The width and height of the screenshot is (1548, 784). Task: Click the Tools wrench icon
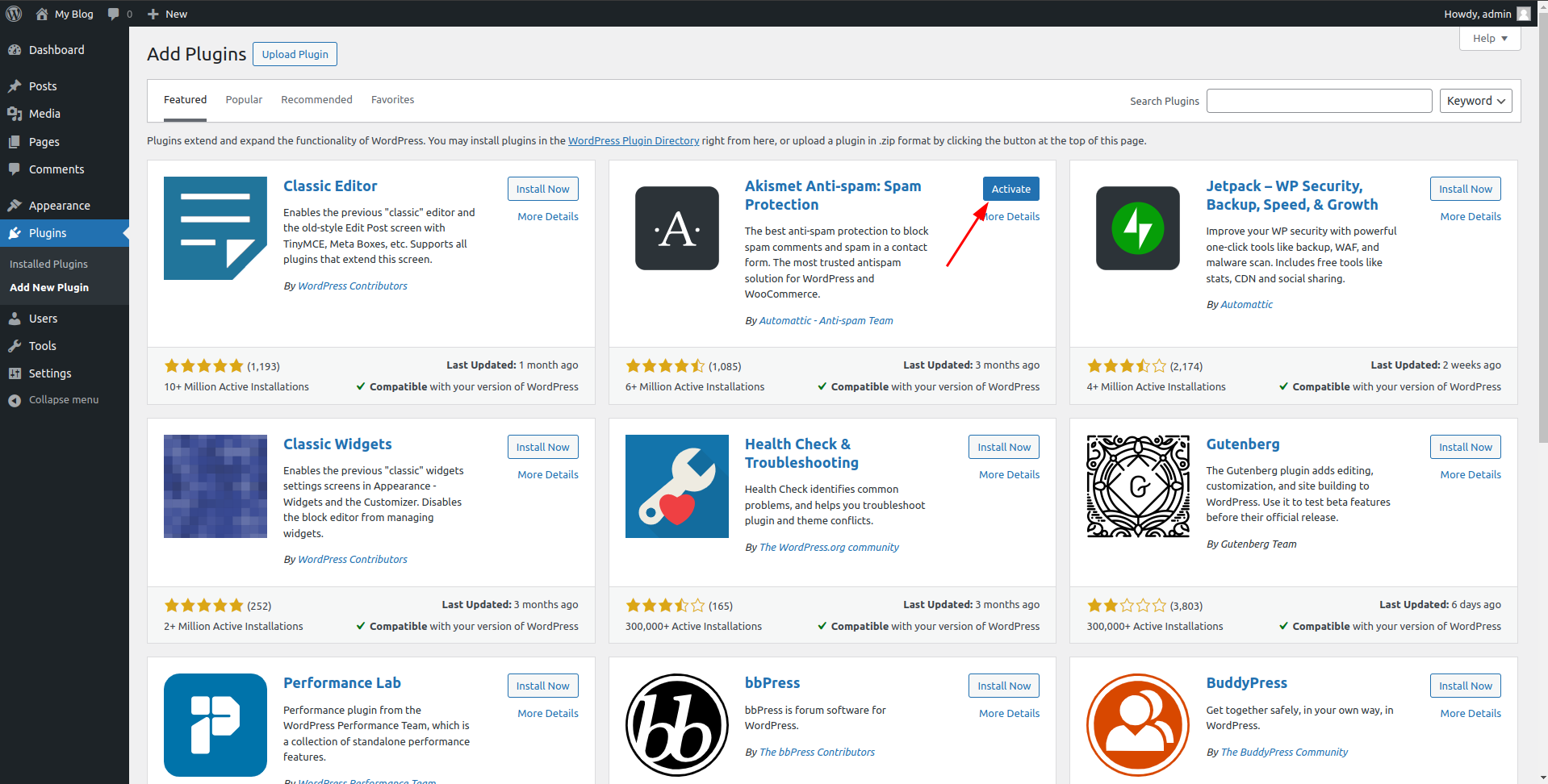15,346
